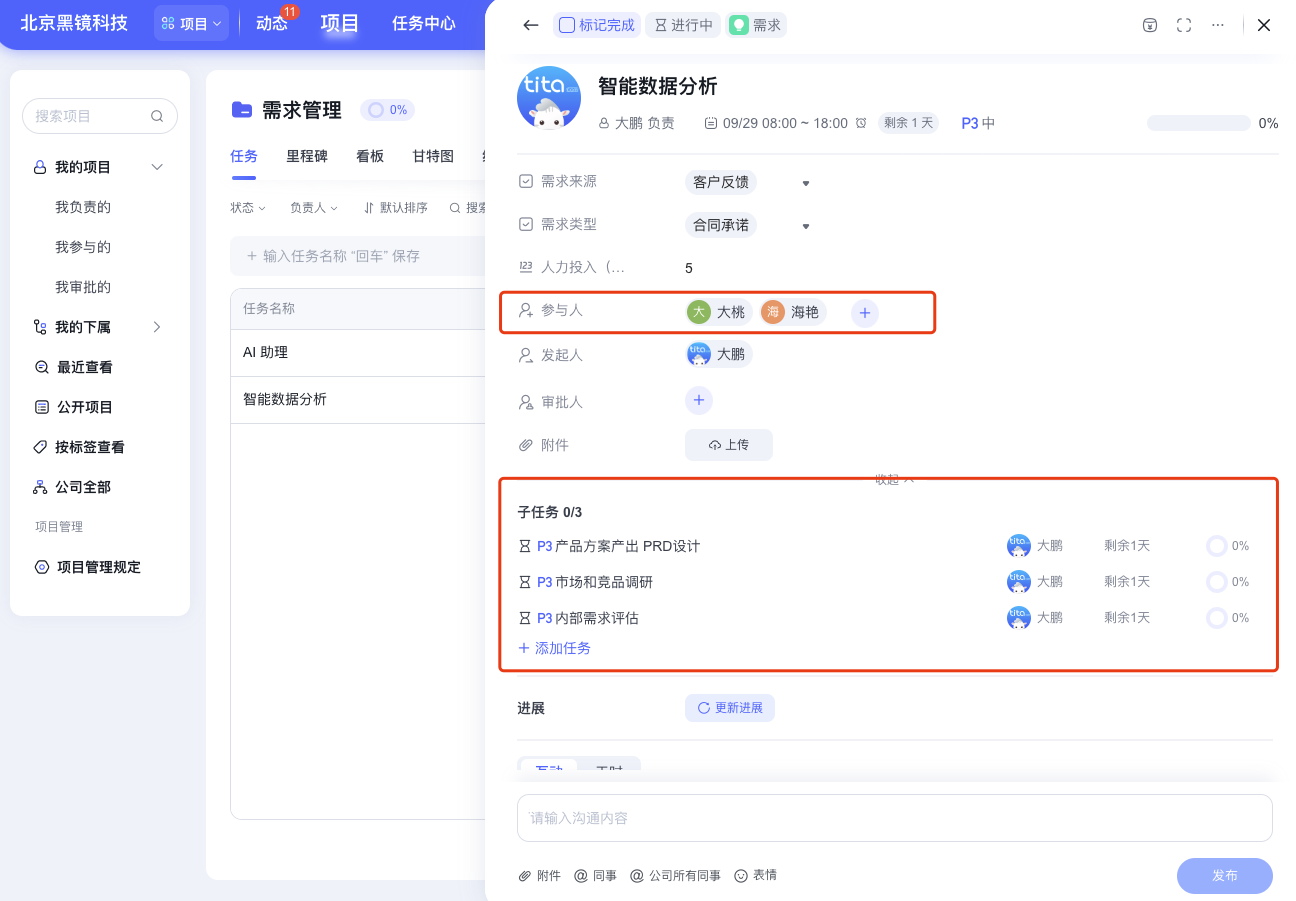
Task: Click the calendar icon by 09/29 date
Action: (x=711, y=123)
